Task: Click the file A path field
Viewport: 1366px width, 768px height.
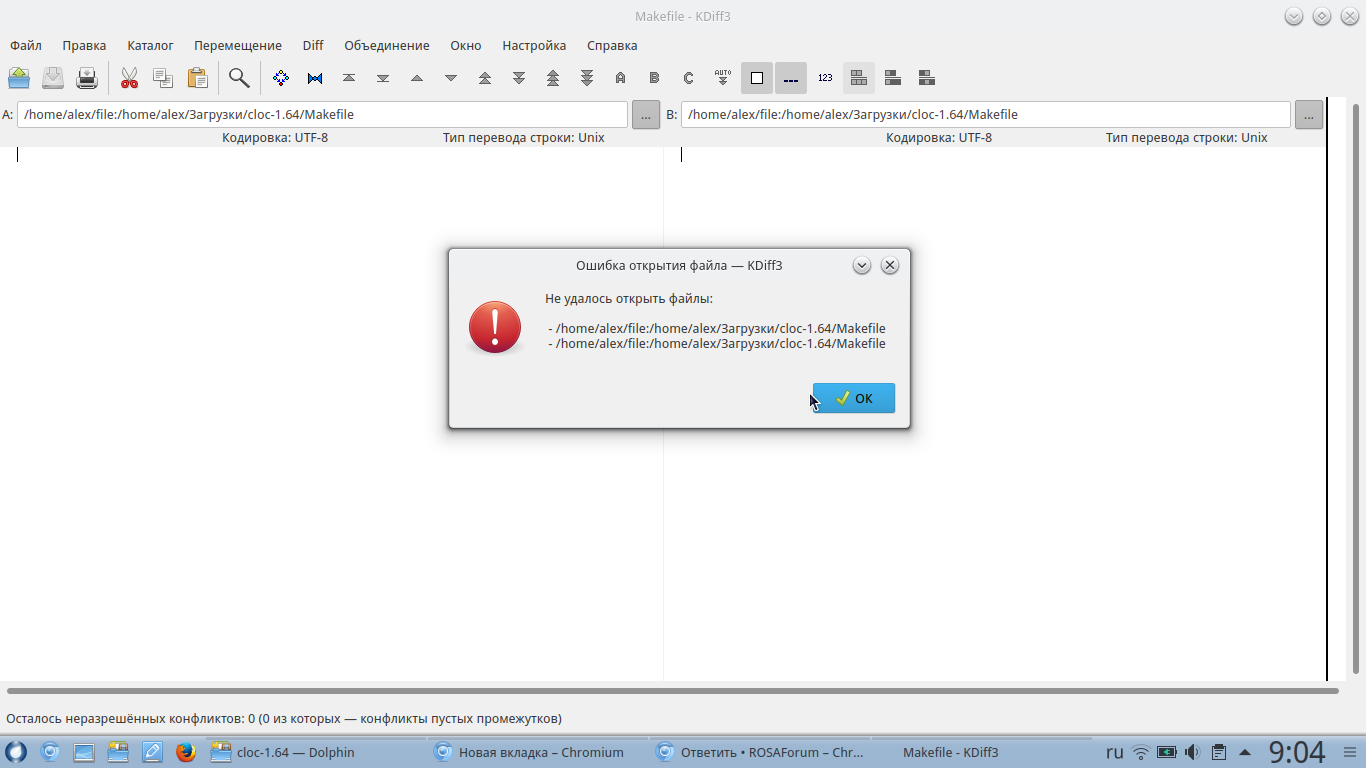Action: pos(322,114)
